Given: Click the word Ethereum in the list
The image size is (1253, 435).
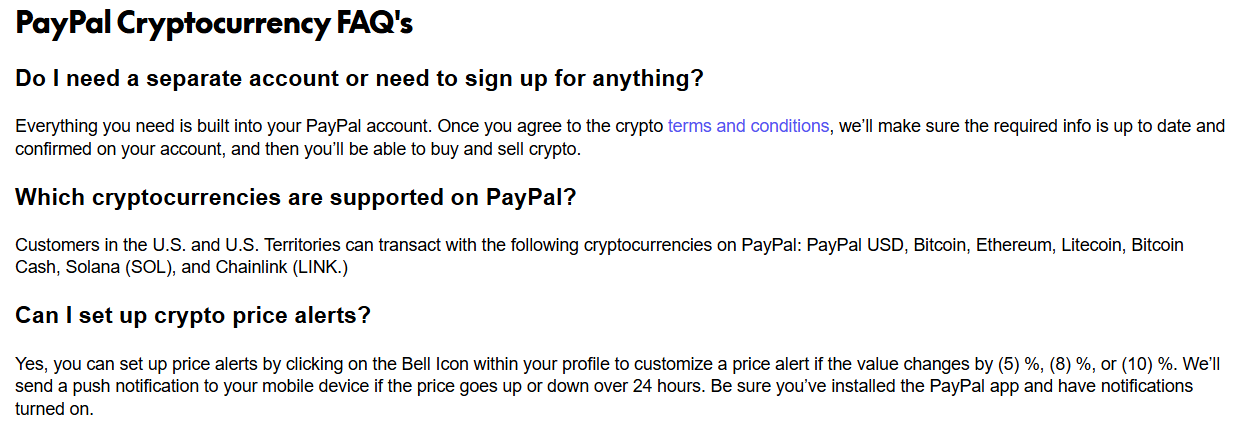Looking at the screenshot, I should [1011, 245].
